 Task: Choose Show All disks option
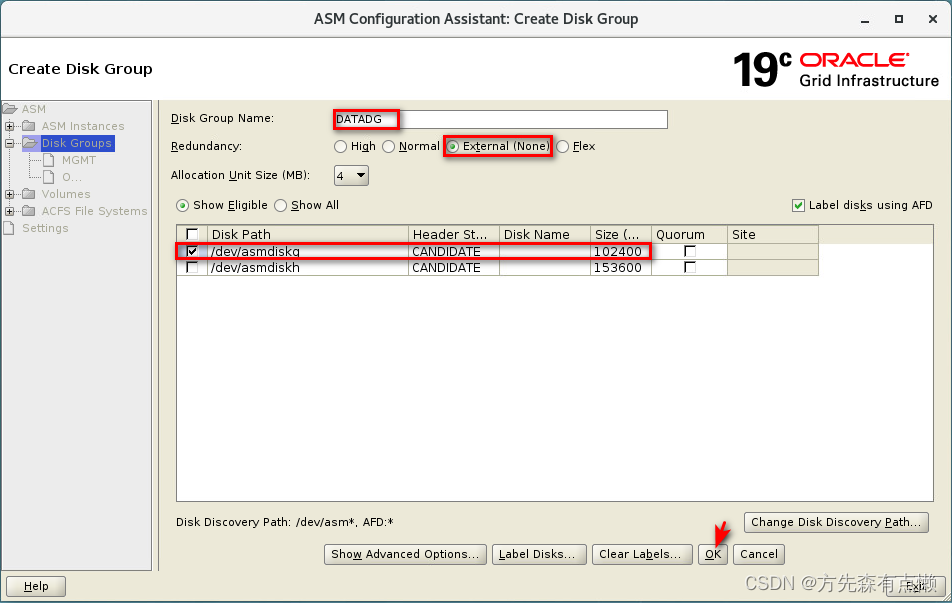(280, 205)
